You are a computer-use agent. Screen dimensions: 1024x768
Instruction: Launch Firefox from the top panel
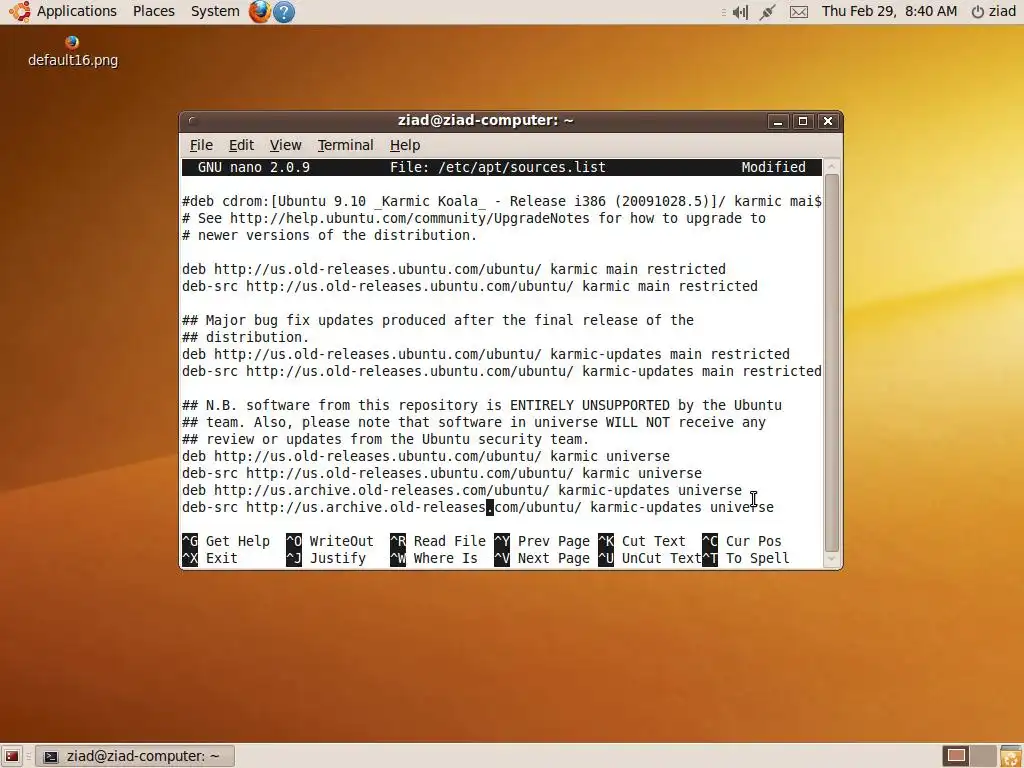[259, 11]
